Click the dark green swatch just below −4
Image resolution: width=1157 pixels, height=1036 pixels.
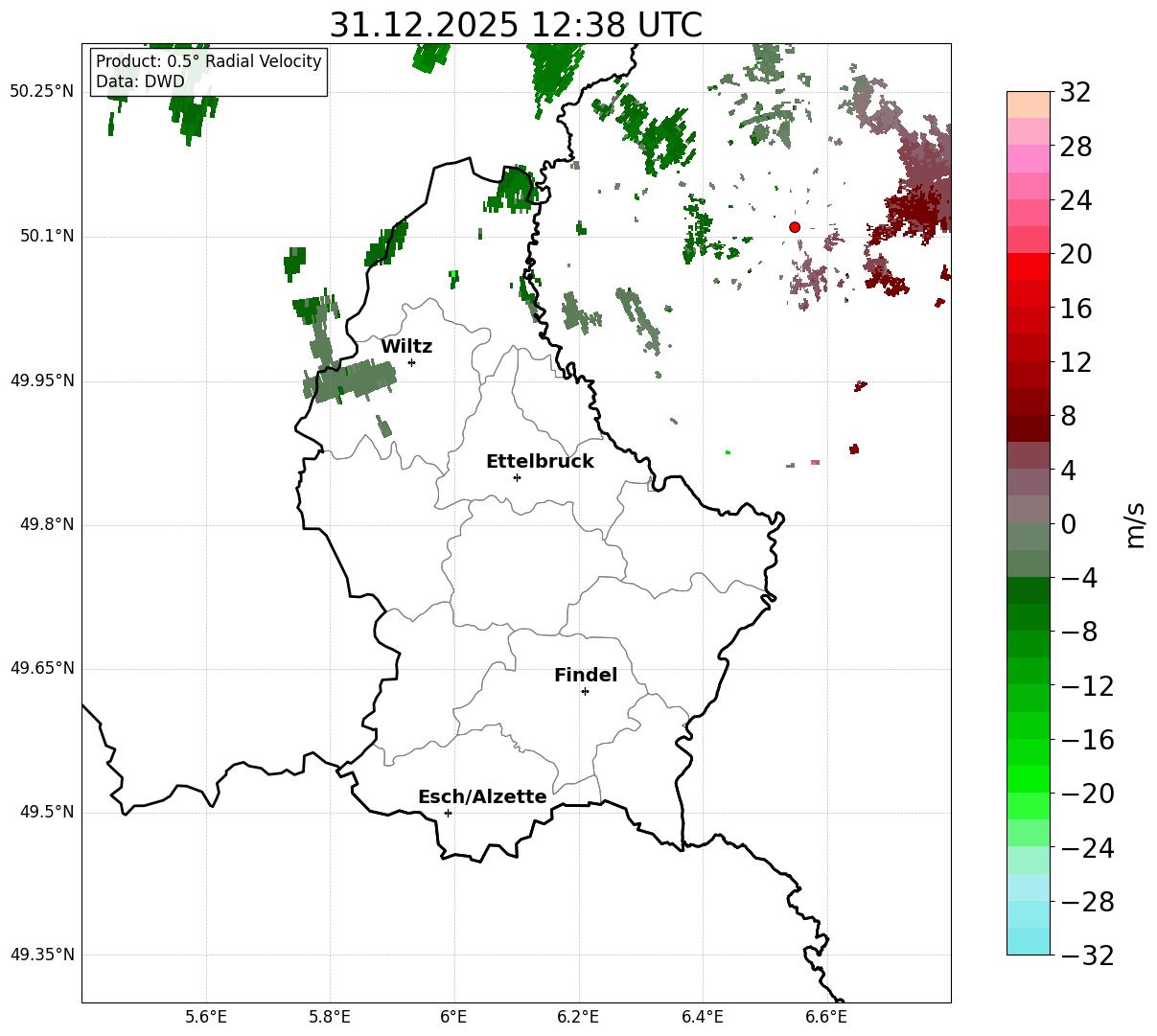click(x=1029, y=590)
